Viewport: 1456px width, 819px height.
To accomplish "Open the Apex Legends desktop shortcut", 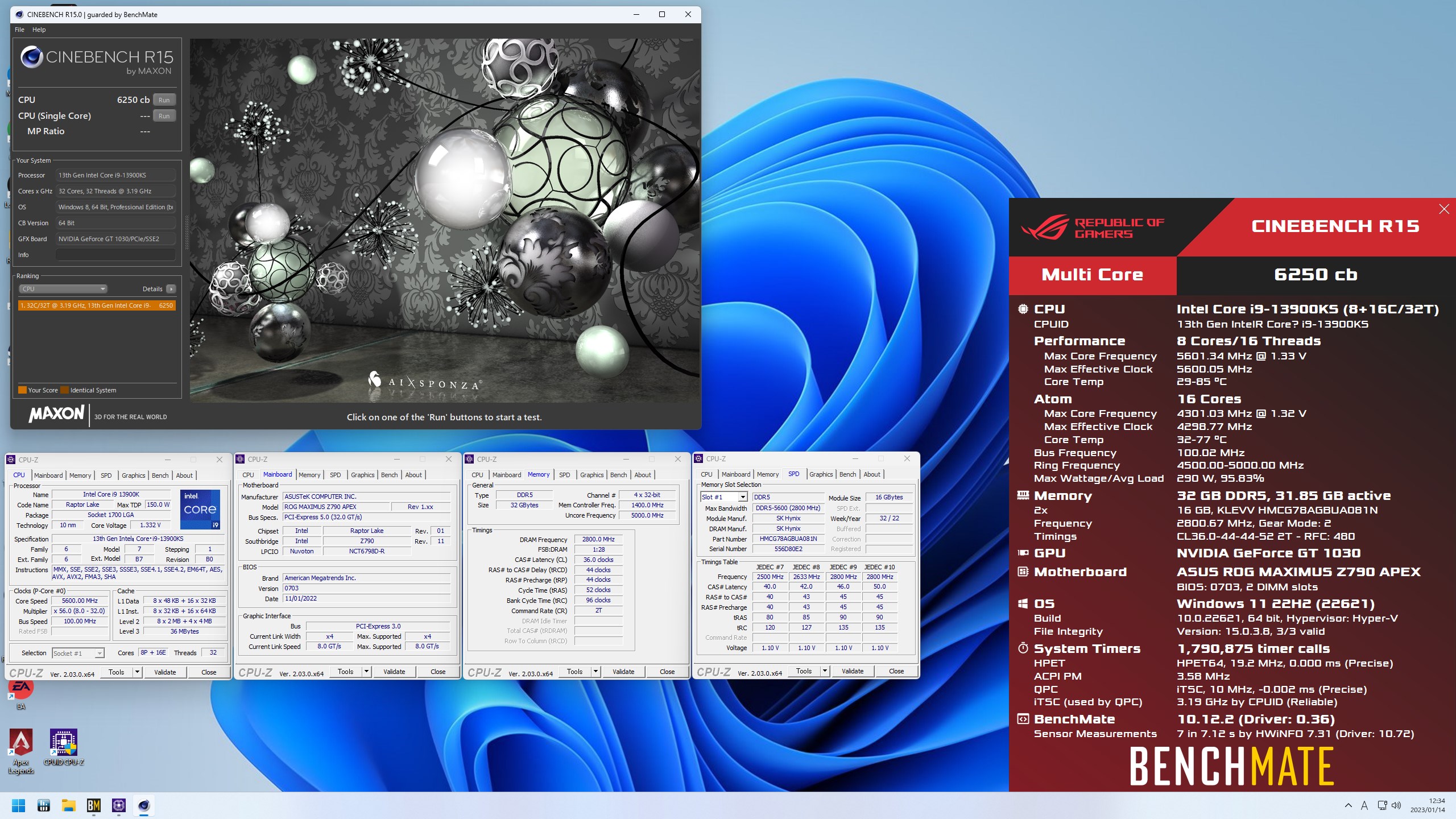I will pos(21,751).
